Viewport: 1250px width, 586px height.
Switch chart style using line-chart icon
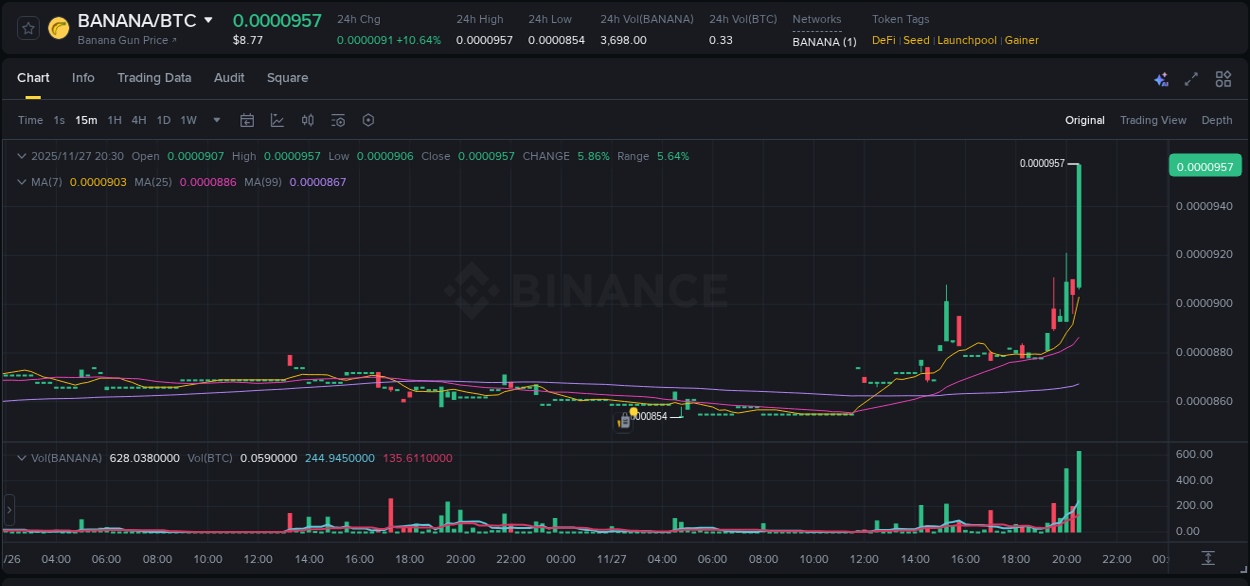click(x=278, y=120)
